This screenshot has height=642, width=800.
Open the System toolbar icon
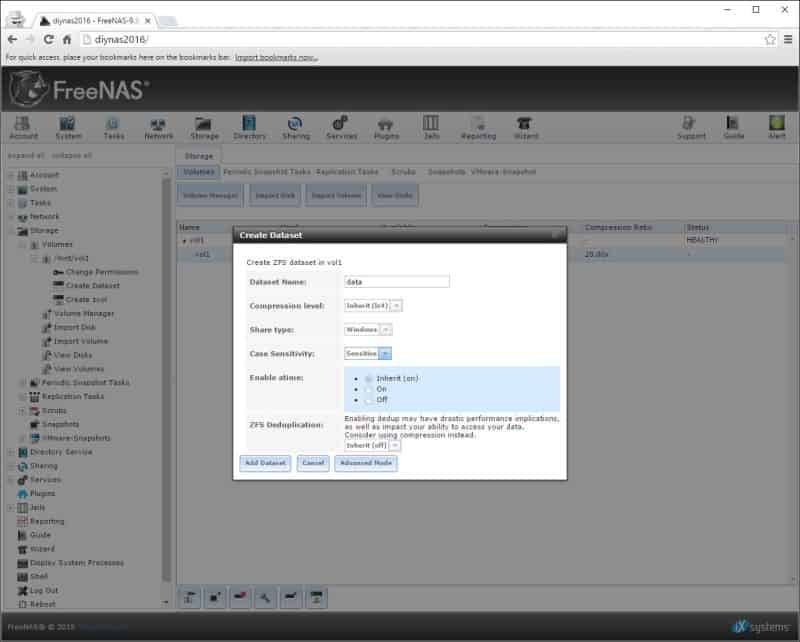click(68, 127)
